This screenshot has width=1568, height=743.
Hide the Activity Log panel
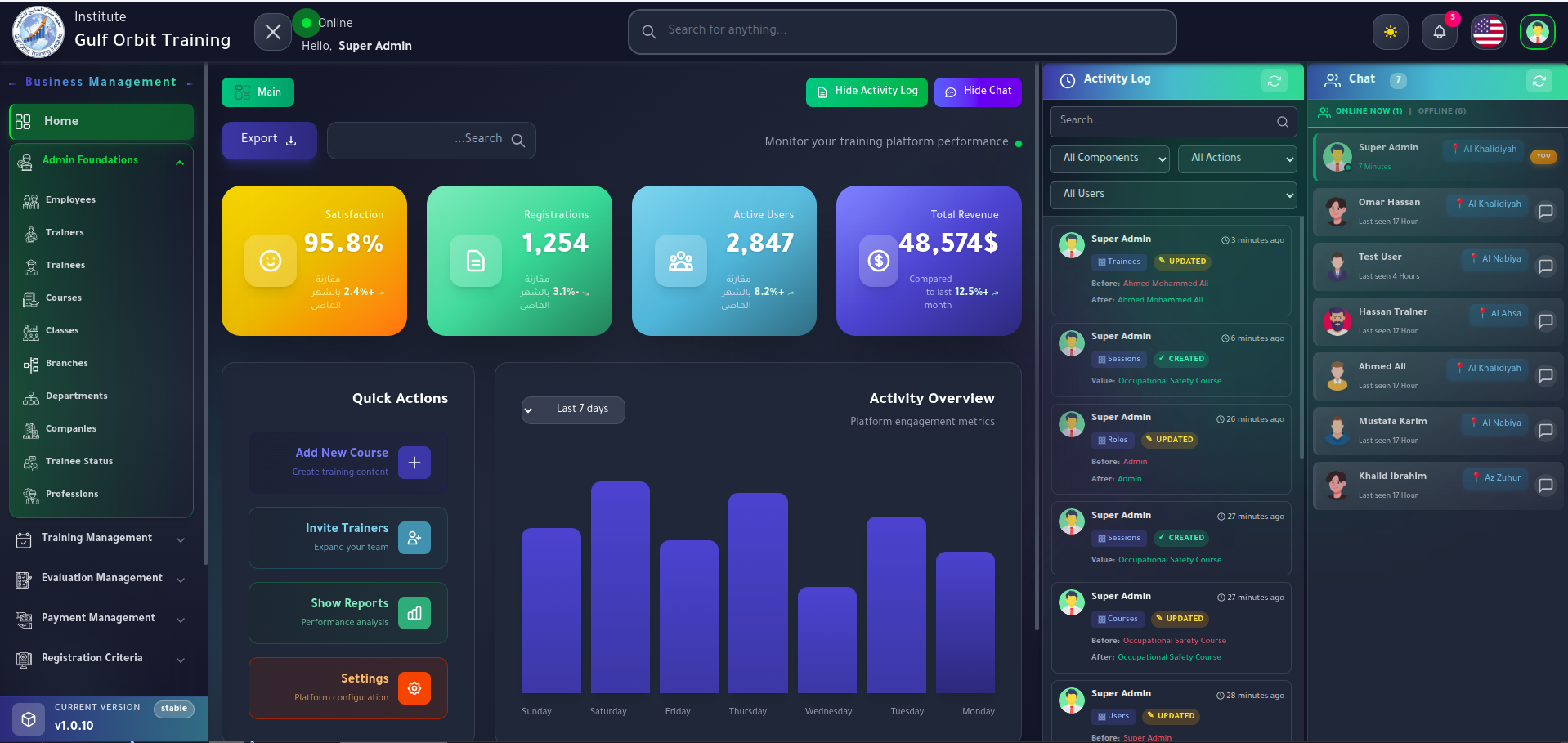867,92
